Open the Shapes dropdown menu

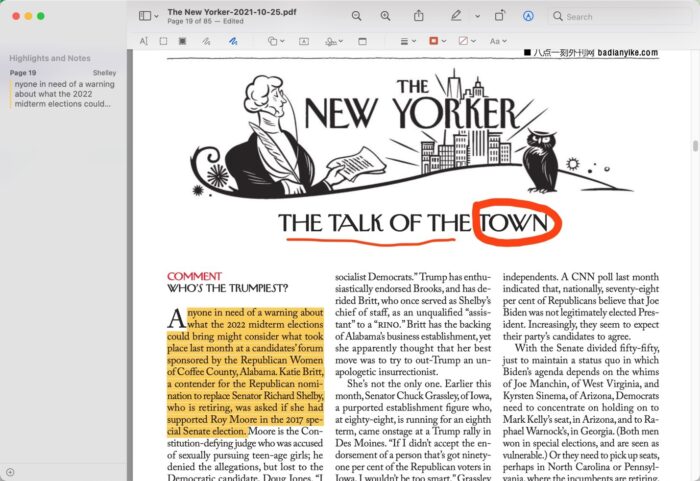tap(275, 42)
